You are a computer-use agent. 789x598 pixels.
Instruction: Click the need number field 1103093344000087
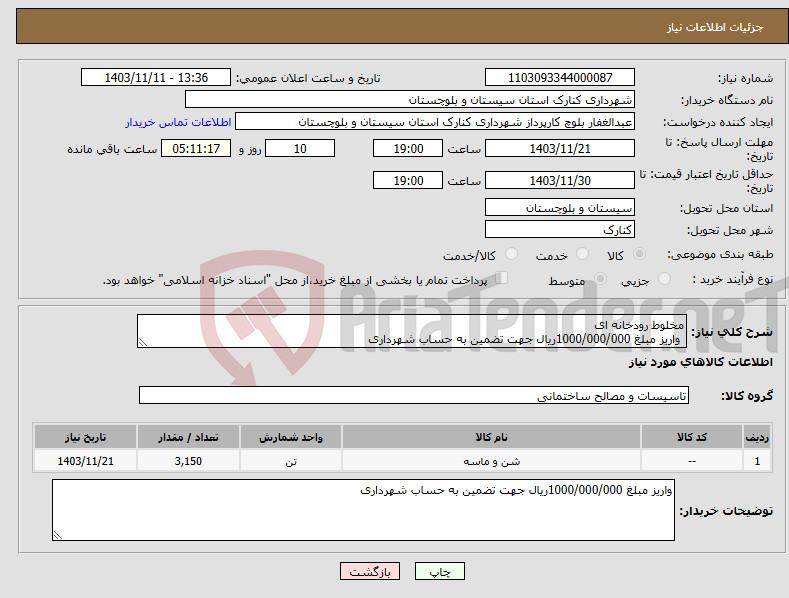click(560, 78)
